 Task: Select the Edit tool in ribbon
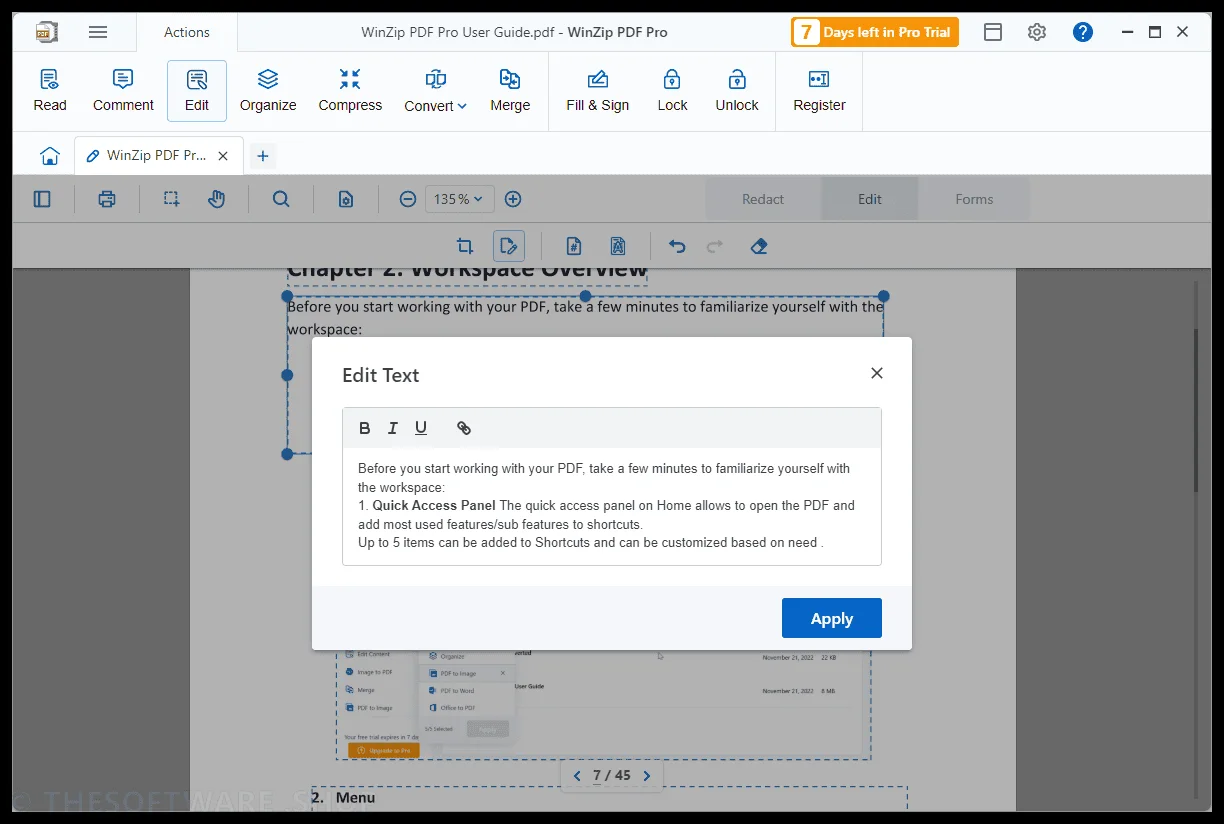click(x=197, y=91)
